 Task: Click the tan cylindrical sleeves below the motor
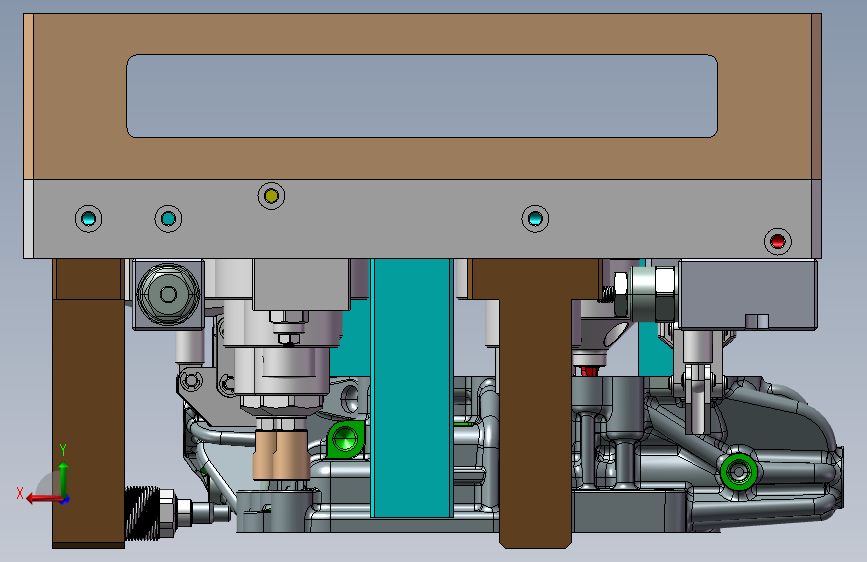pos(281,455)
